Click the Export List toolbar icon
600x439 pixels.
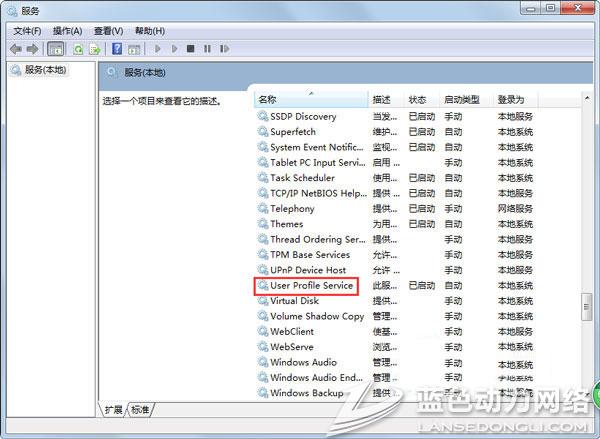coord(95,48)
